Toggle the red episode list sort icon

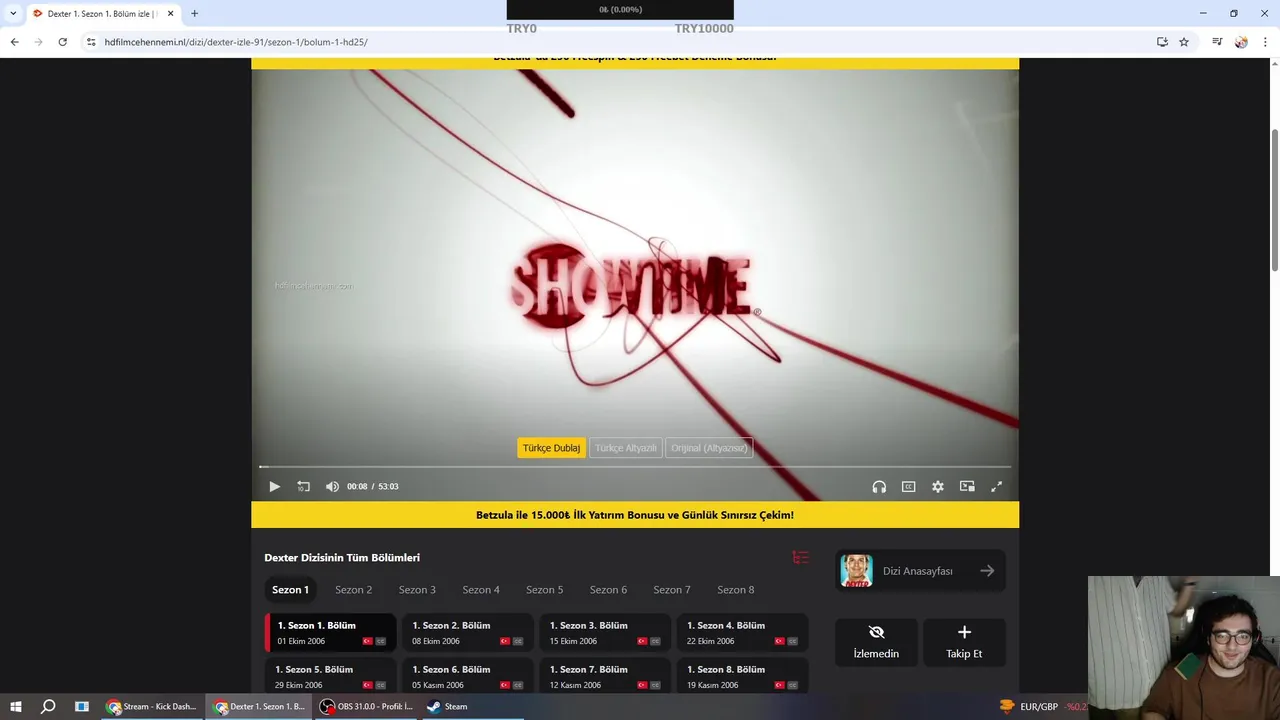(800, 558)
